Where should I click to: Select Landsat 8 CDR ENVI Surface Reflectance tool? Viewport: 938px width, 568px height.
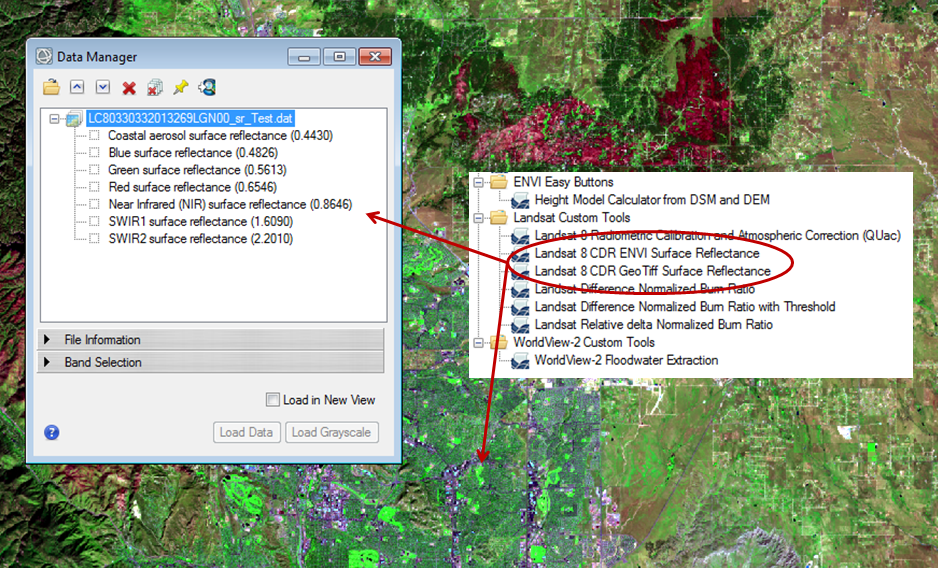(x=646, y=253)
